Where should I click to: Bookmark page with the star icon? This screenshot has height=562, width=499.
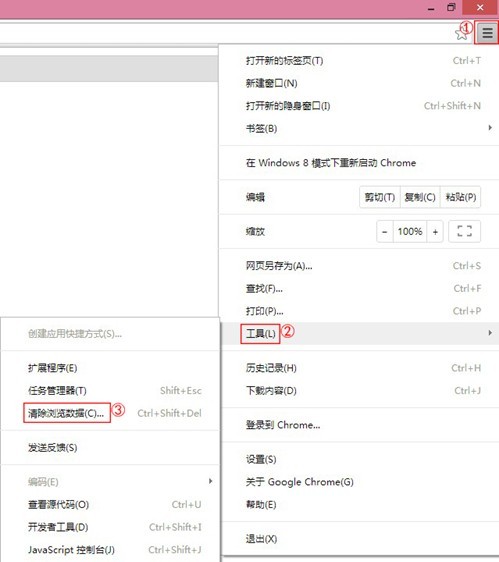(461, 34)
